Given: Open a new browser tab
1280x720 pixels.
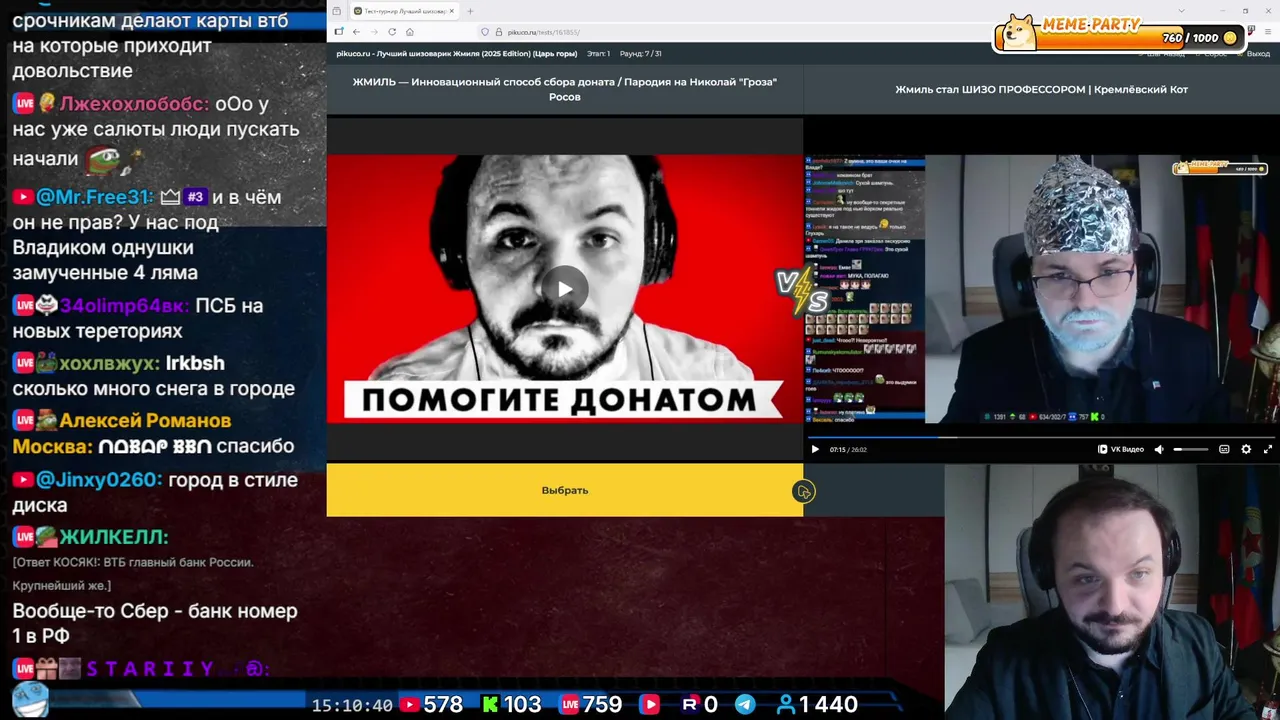Looking at the screenshot, I should click(x=470, y=11).
